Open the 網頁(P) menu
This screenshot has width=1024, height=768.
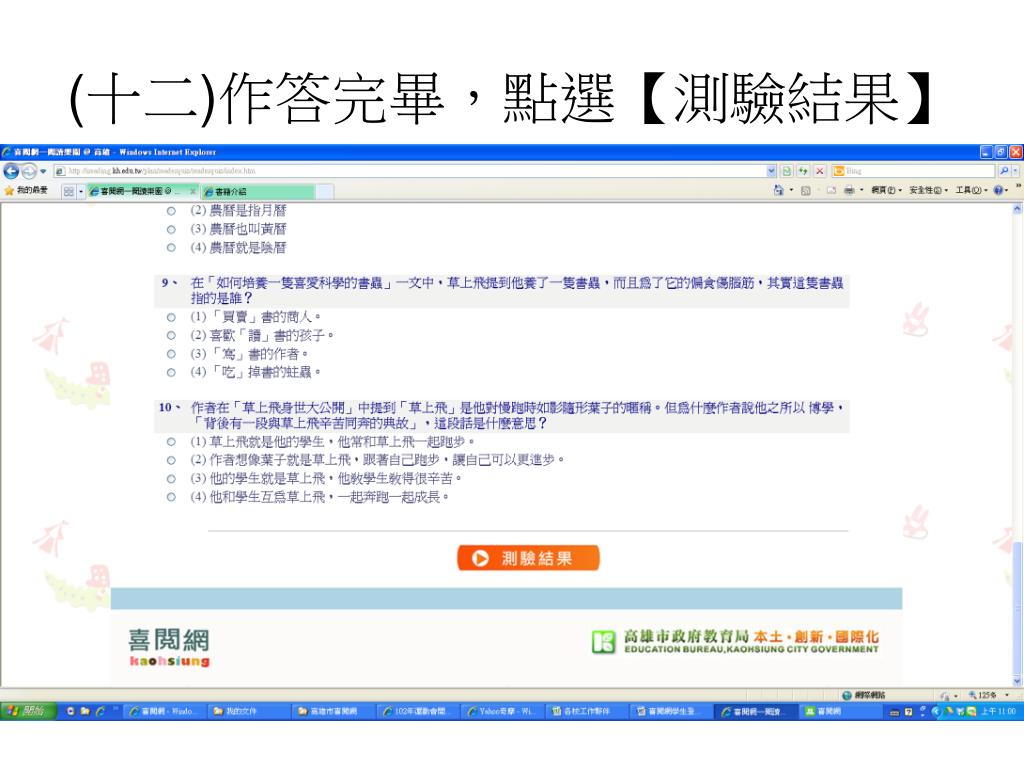[886, 191]
